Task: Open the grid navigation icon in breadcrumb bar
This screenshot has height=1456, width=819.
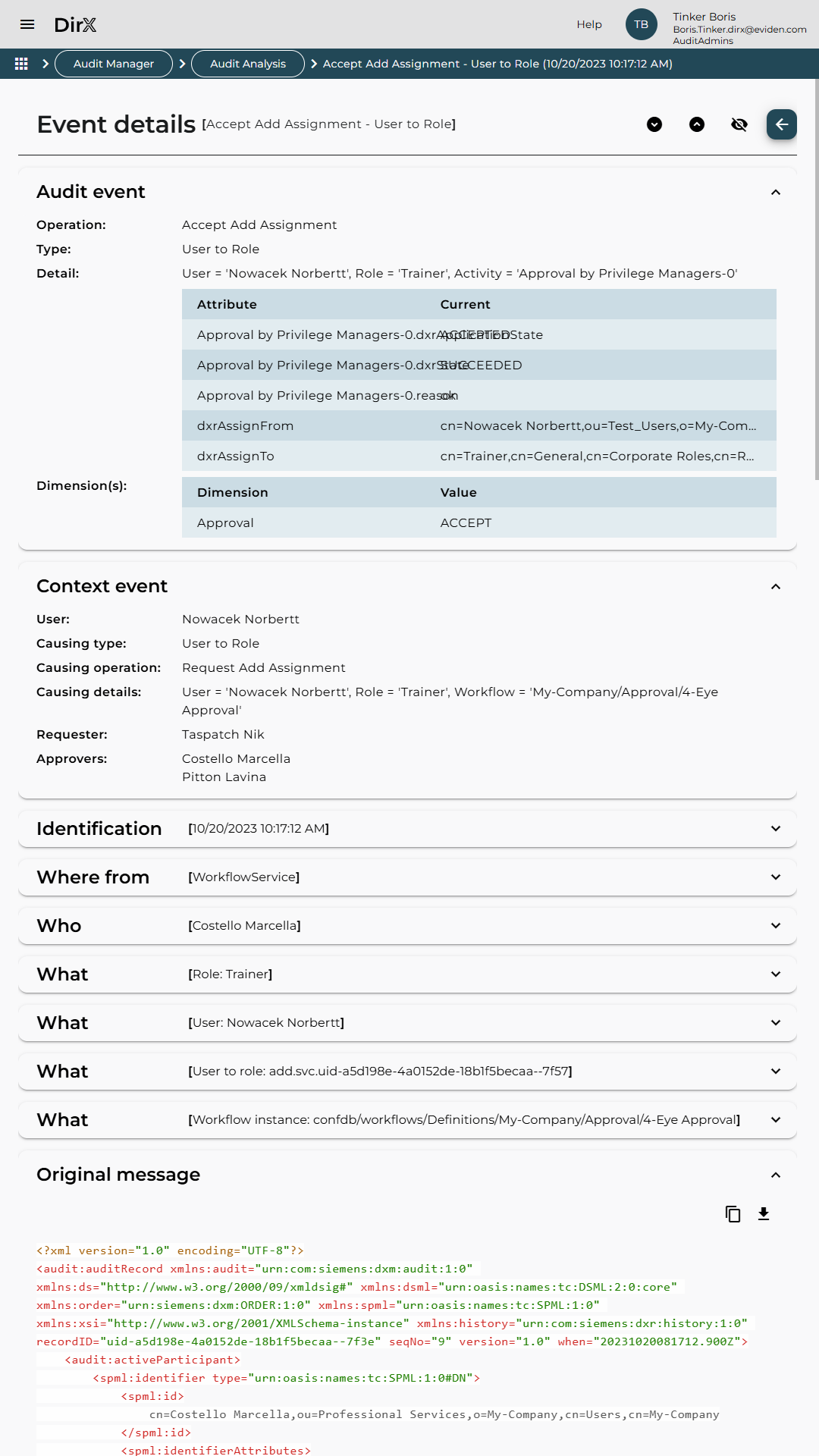Action: tap(21, 64)
